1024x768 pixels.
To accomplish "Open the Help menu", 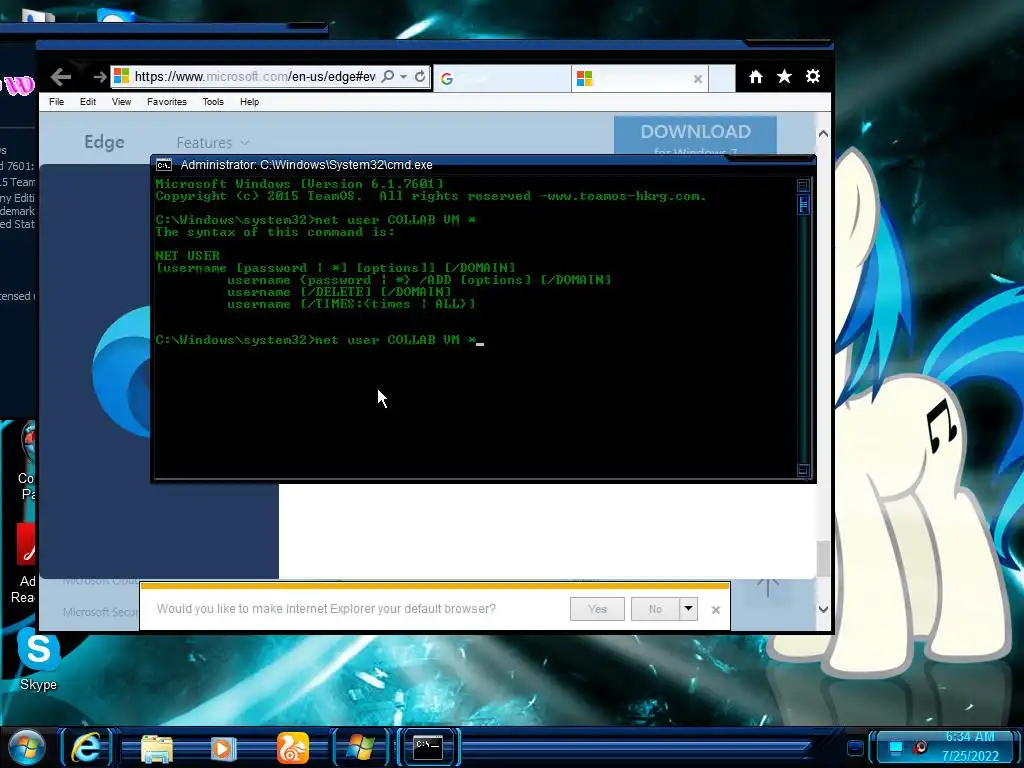I will coord(249,102).
